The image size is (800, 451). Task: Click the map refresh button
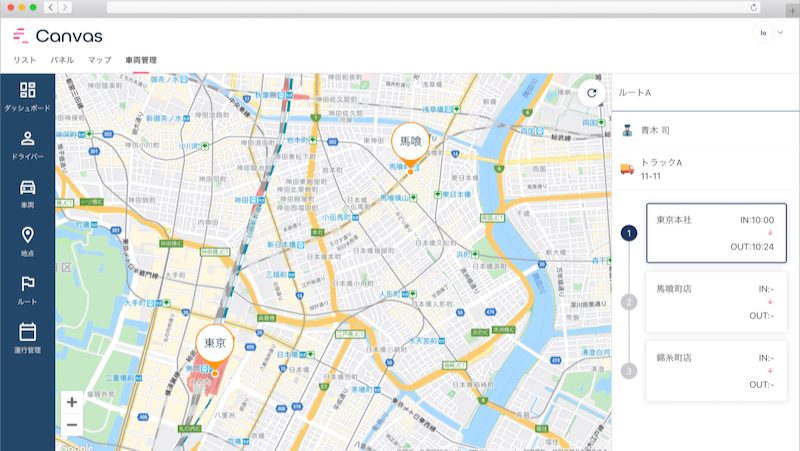591,93
